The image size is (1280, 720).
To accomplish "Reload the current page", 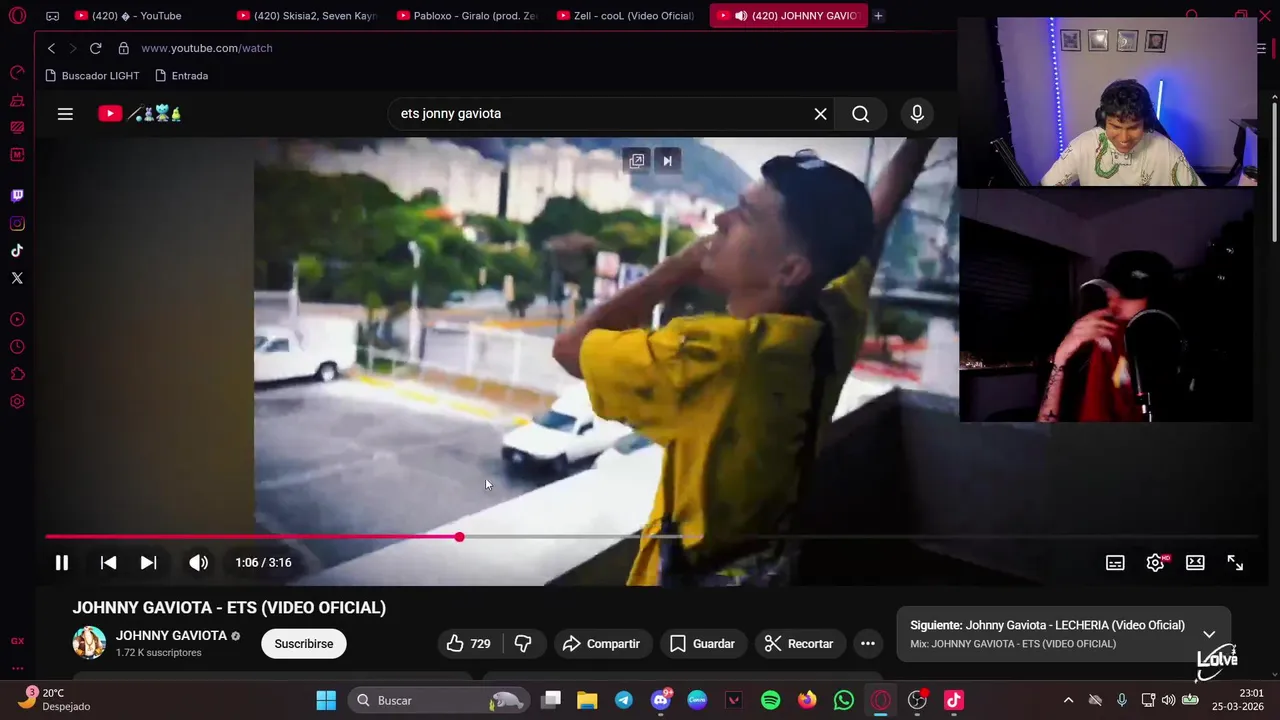I will pos(95,48).
